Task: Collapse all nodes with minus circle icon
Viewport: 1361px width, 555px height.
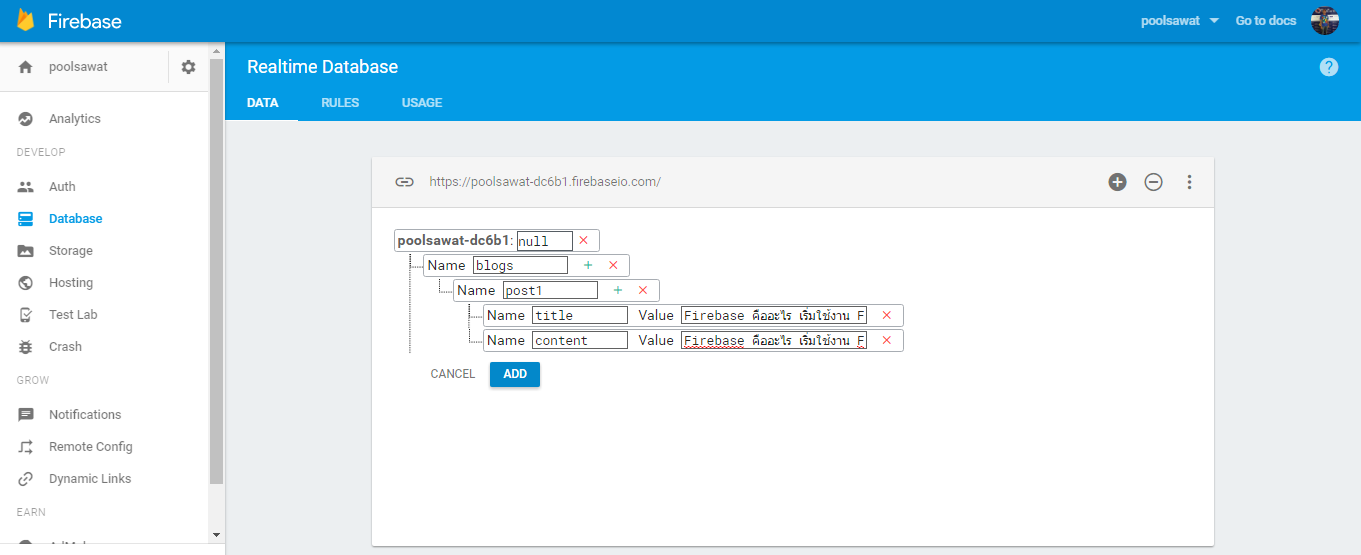Action: [x=1153, y=182]
